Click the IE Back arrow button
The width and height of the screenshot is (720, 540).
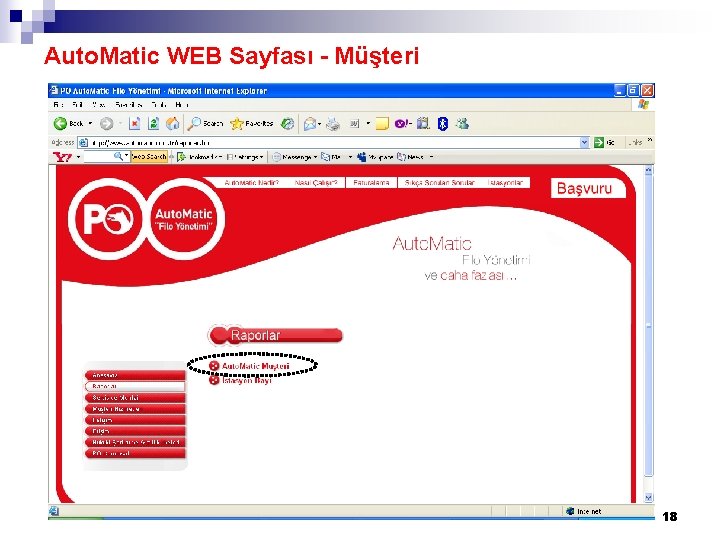click(61, 124)
